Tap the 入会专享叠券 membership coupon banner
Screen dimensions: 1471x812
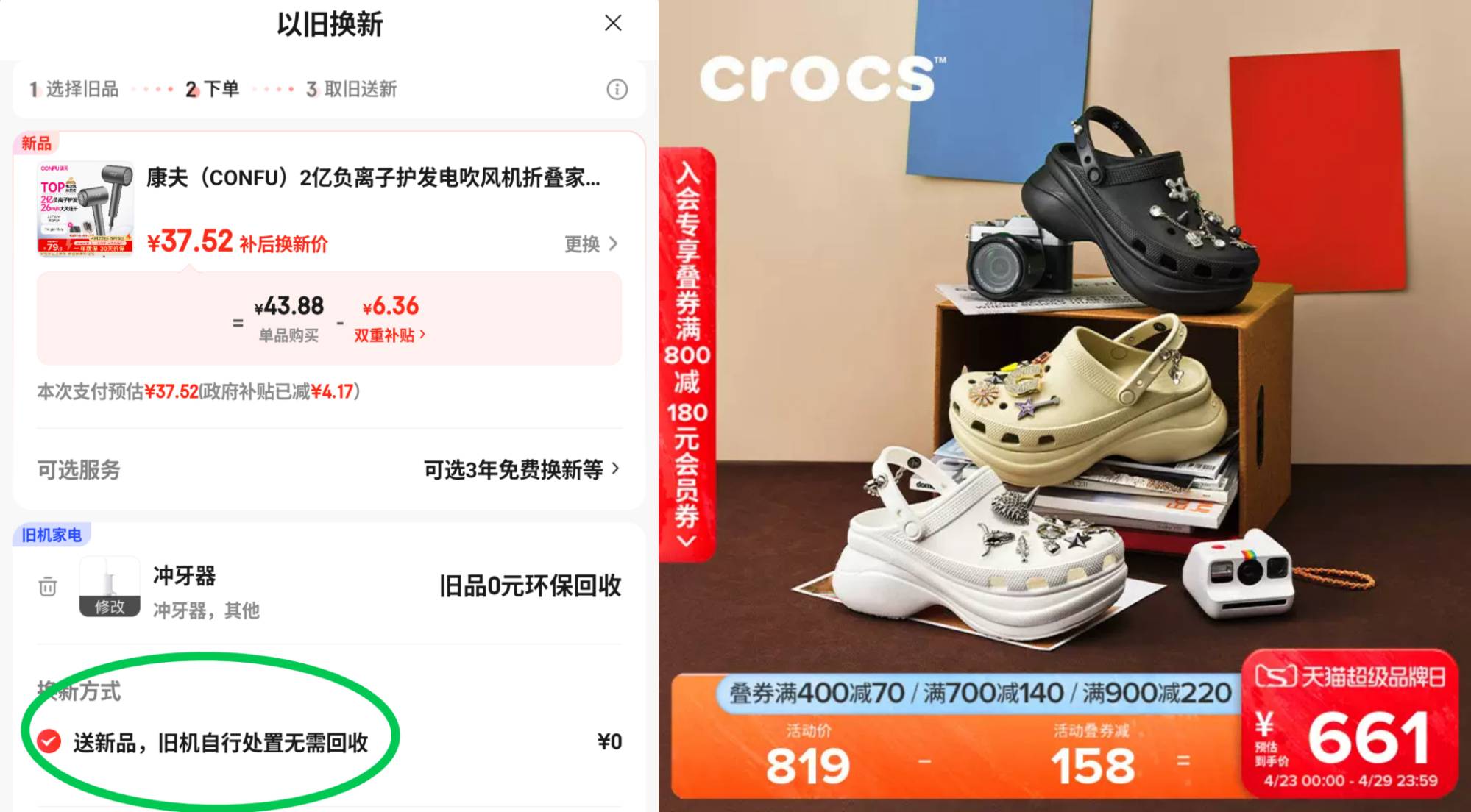click(x=687, y=355)
